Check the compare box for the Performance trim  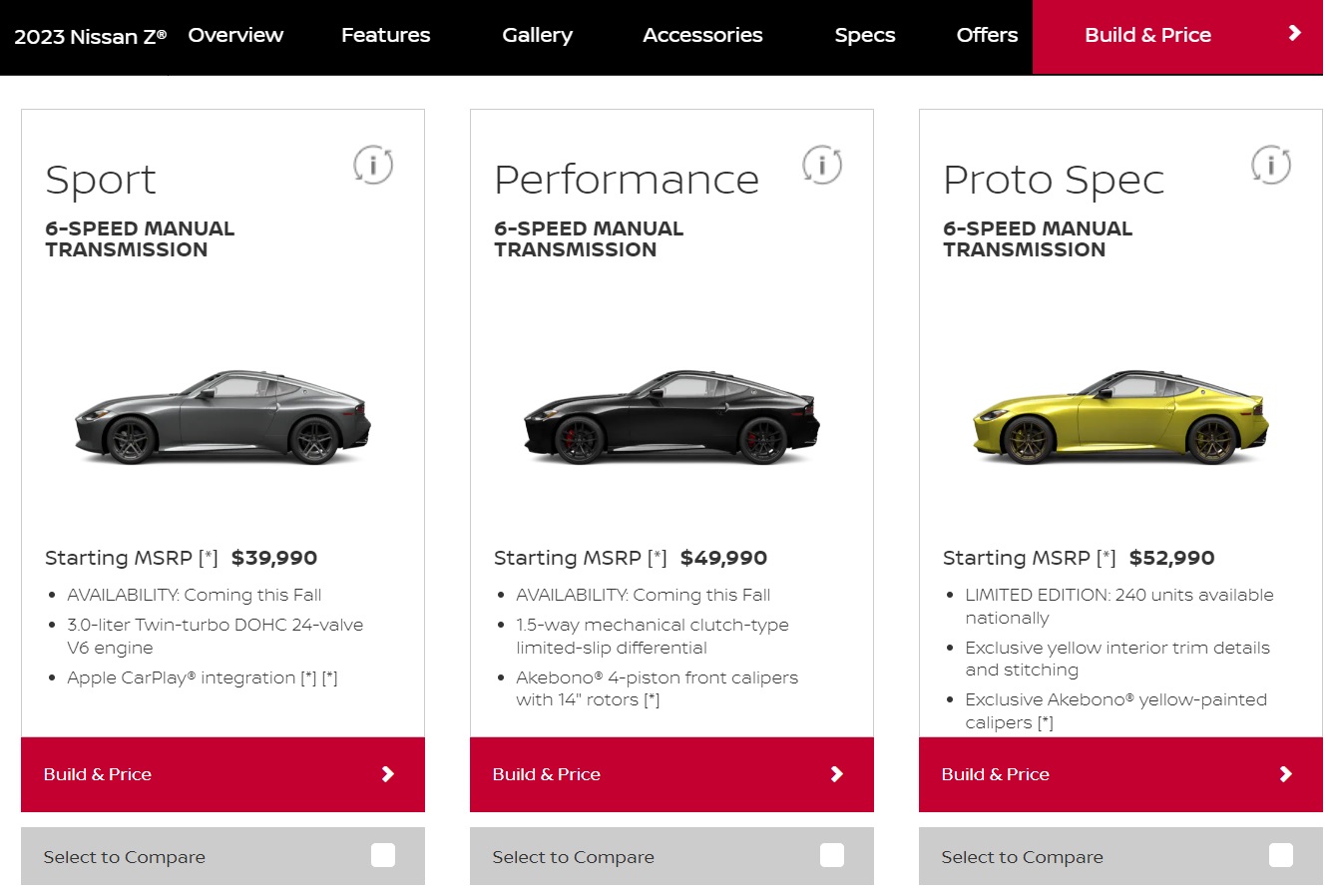click(831, 855)
